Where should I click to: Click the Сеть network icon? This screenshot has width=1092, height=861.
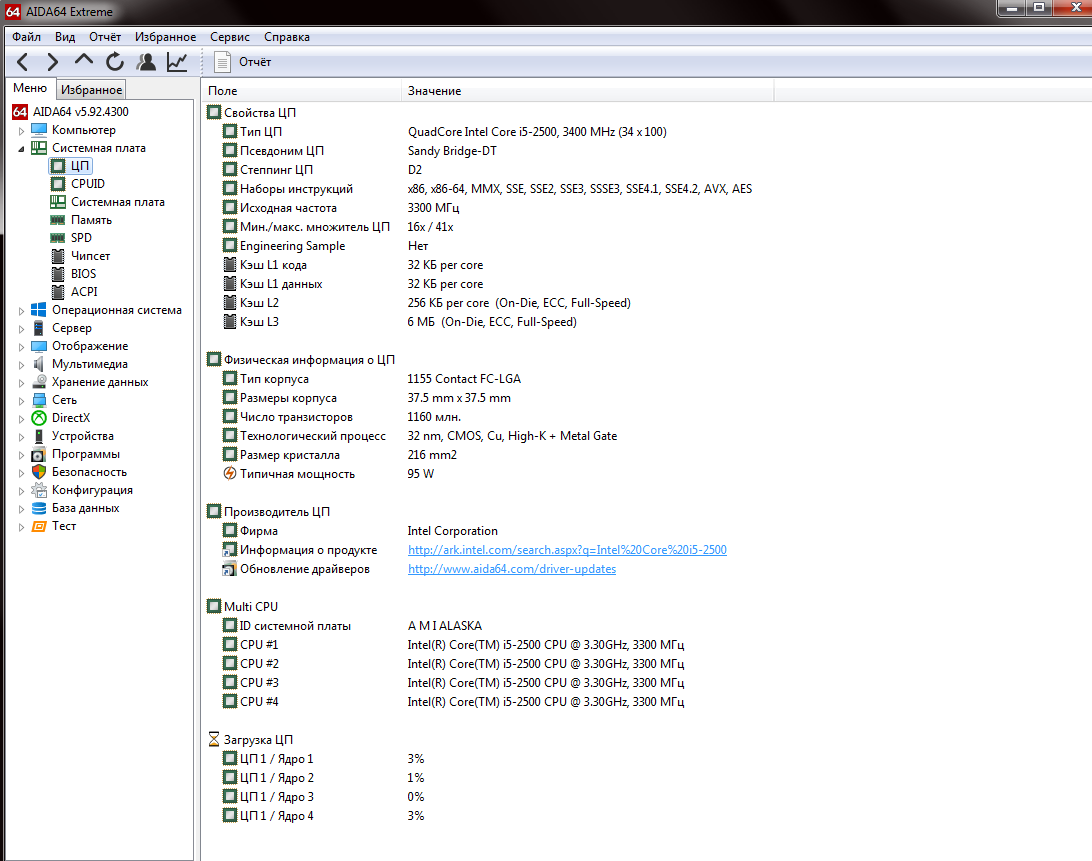[39, 400]
